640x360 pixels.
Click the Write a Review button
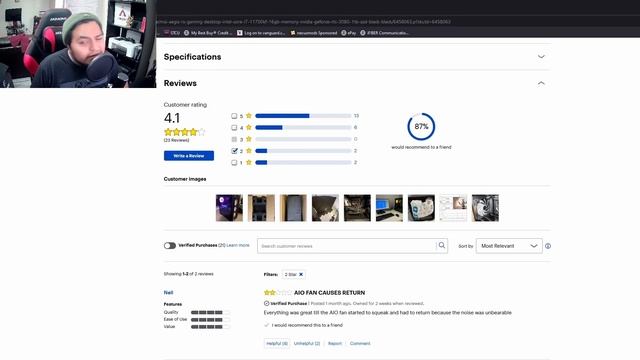click(x=189, y=156)
